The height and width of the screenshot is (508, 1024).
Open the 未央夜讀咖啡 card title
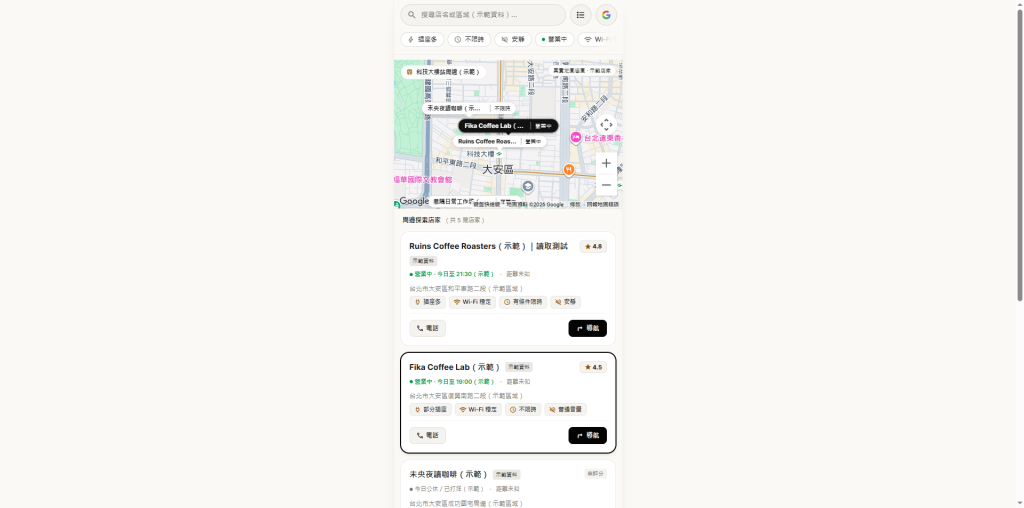[449, 474]
